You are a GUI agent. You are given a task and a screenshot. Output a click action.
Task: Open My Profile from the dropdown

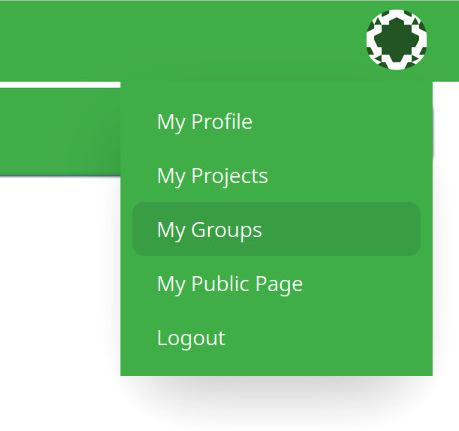coord(276,121)
